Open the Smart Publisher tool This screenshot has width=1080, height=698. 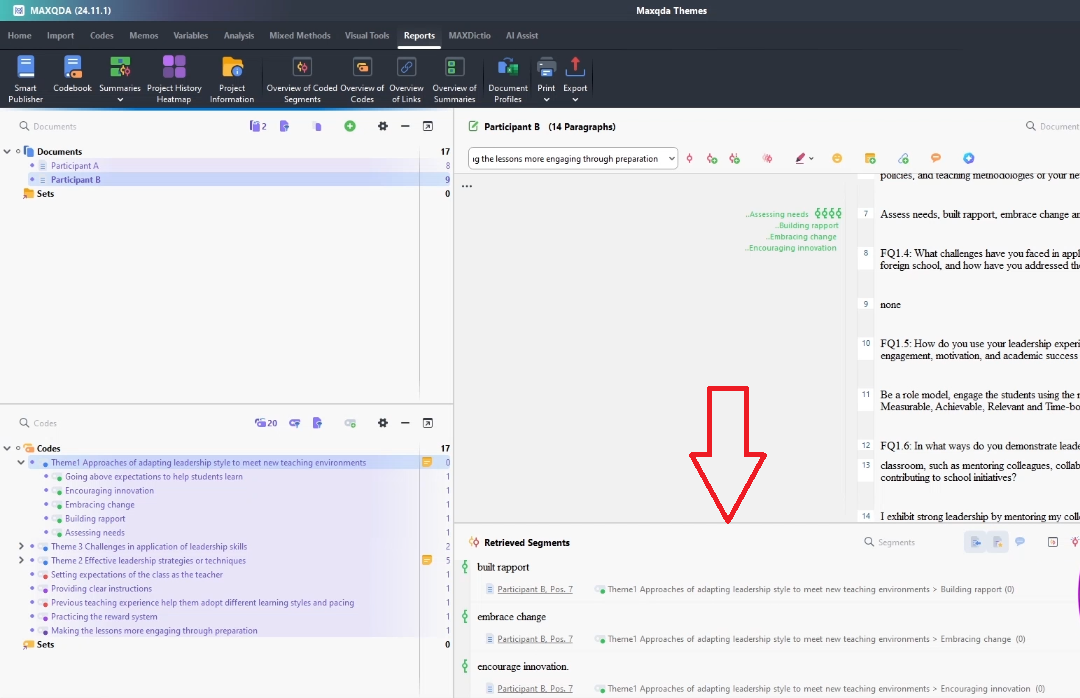pos(26,78)
